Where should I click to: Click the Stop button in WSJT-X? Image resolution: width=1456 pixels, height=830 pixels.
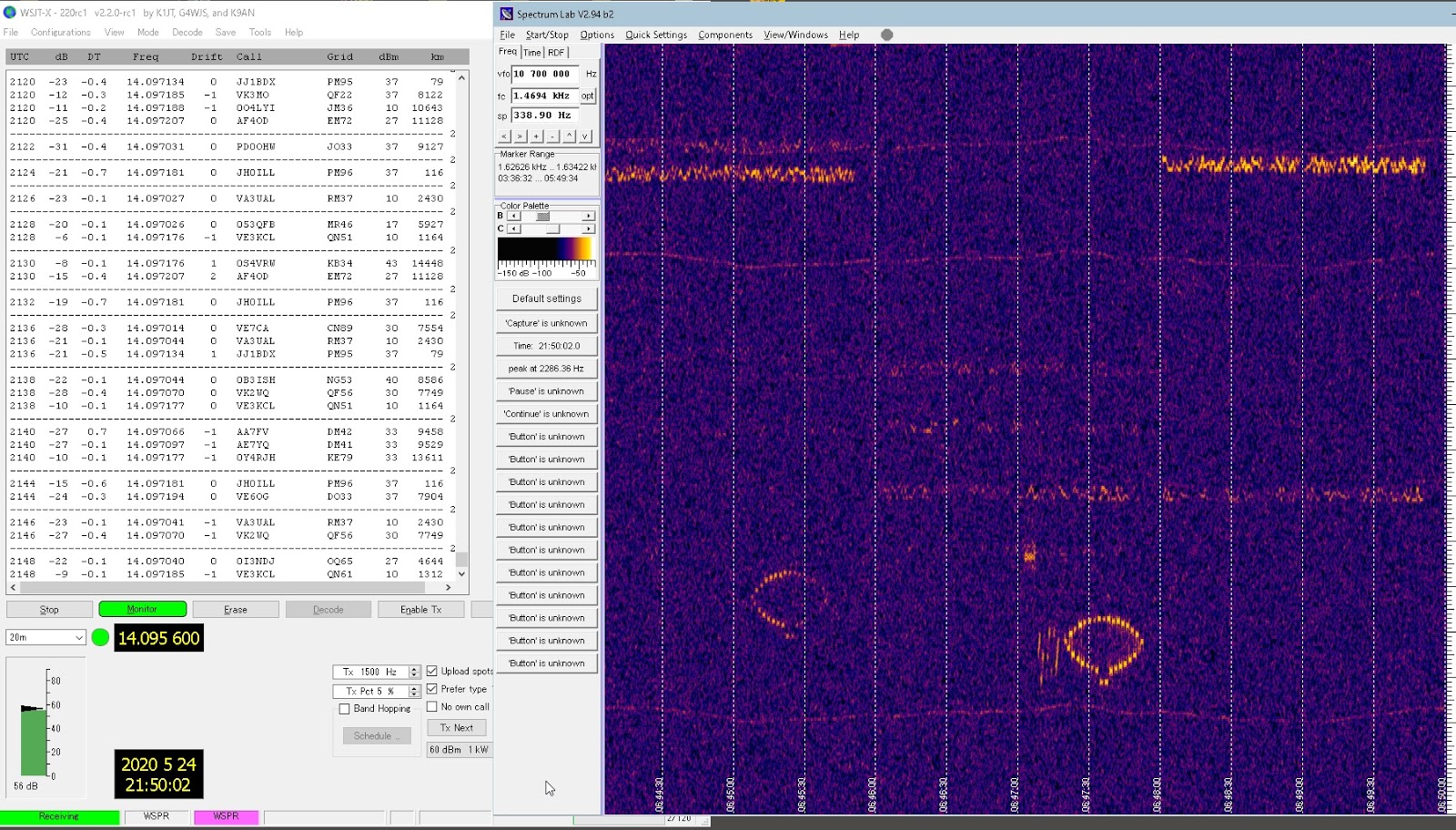coord(49,610)
